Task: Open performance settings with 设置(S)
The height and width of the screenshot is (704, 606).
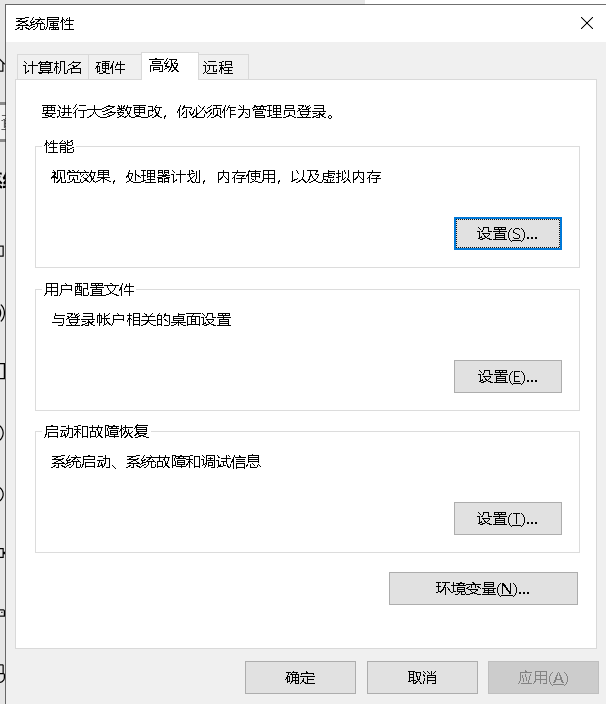Action: tap(508, 233)
